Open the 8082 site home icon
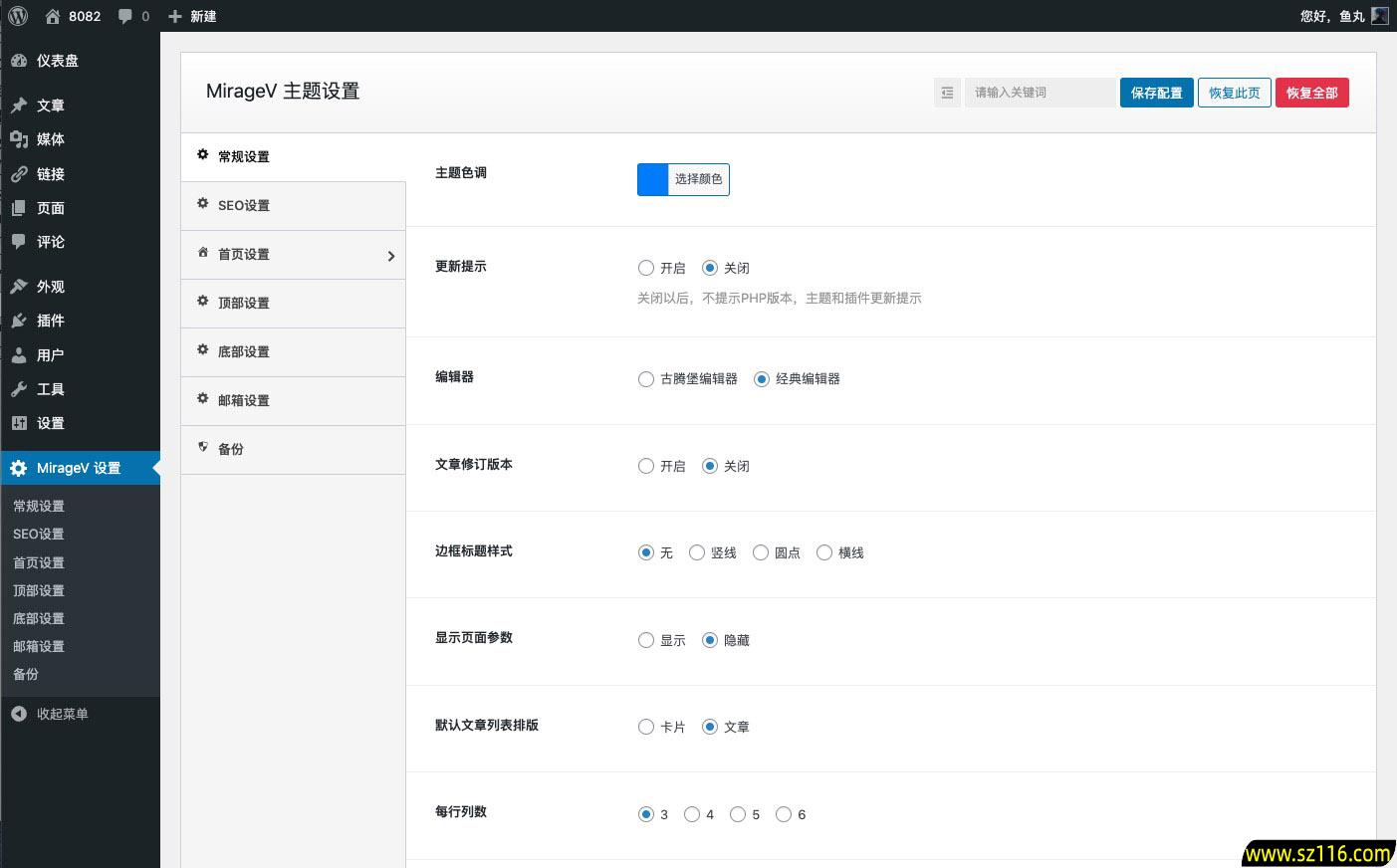 click(x=53, y=16)
